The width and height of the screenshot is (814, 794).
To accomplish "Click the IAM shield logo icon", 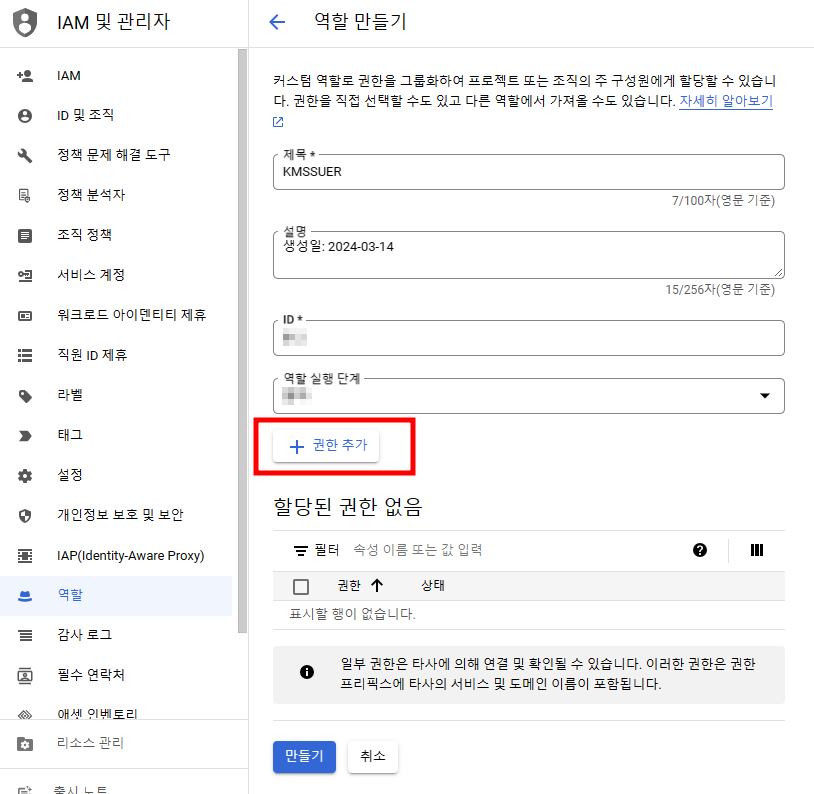I will pos(25,22).
